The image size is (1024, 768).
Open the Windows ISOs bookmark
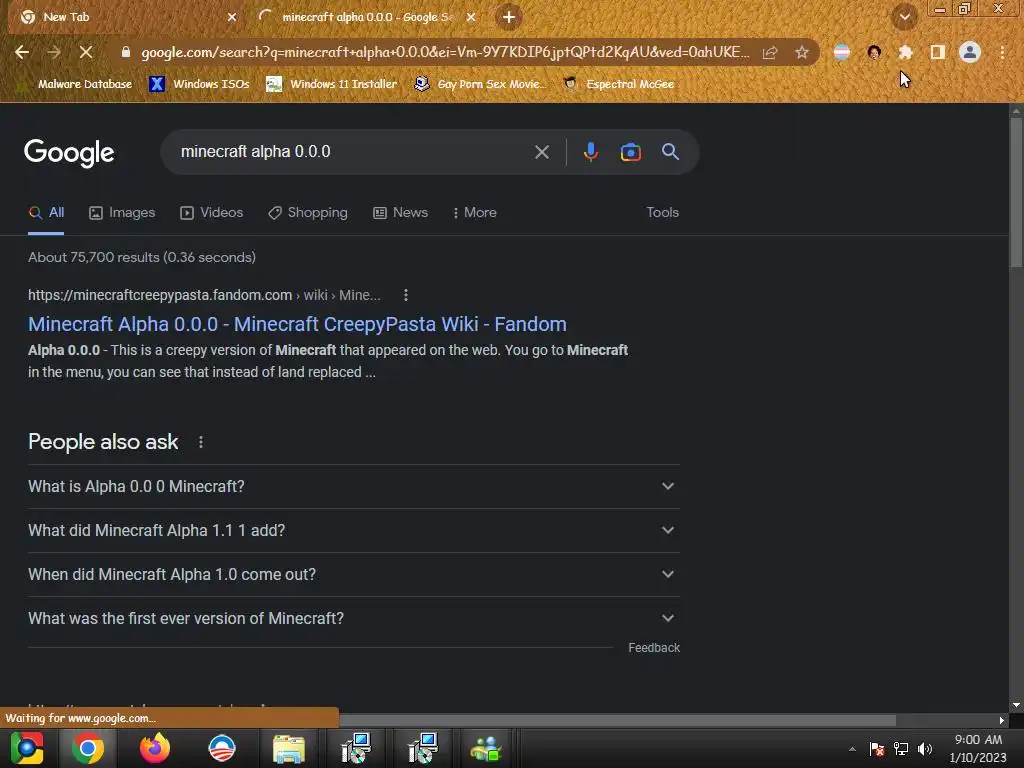coord(199,84)
